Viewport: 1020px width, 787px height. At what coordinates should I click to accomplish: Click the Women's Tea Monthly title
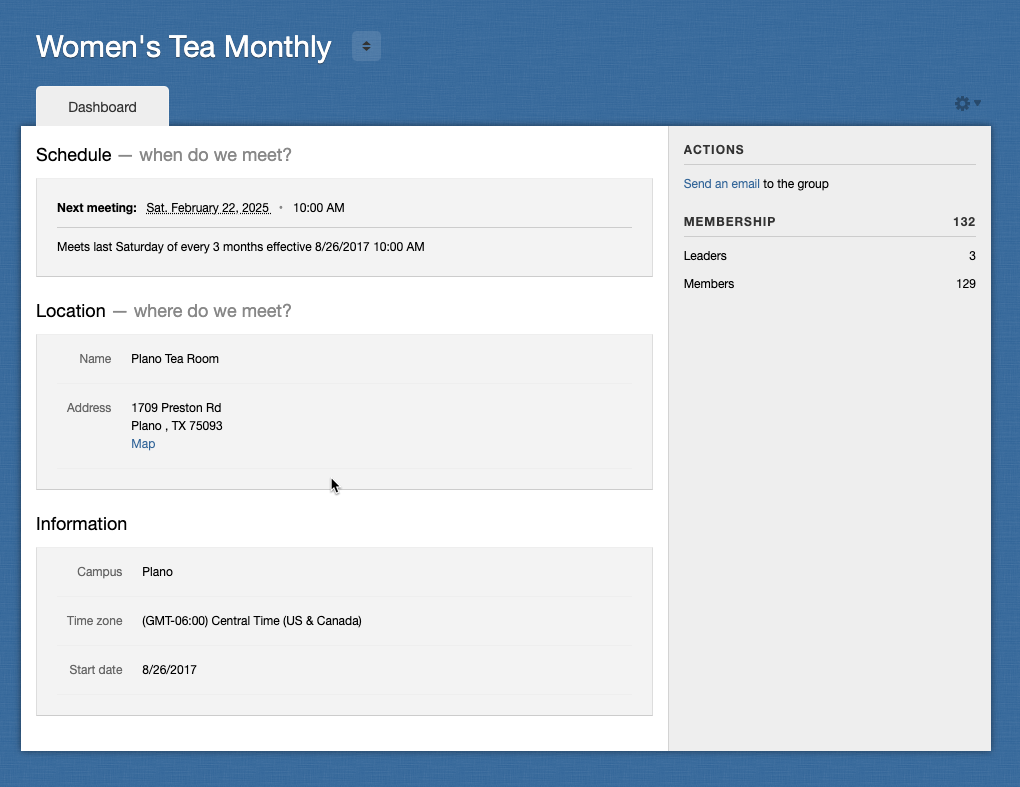click(x=183, y=47)
